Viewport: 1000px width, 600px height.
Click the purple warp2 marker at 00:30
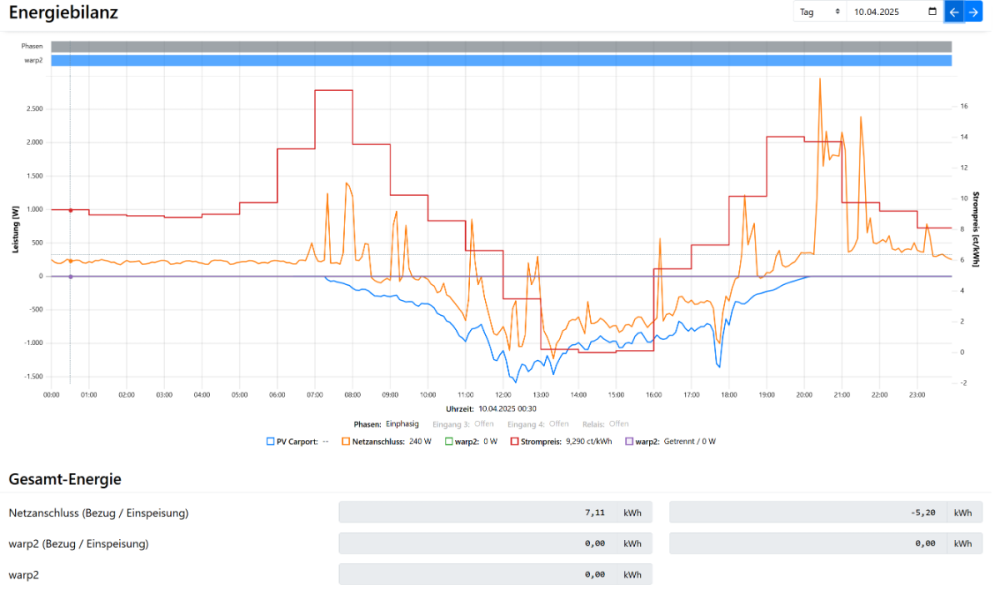[70, 276]
